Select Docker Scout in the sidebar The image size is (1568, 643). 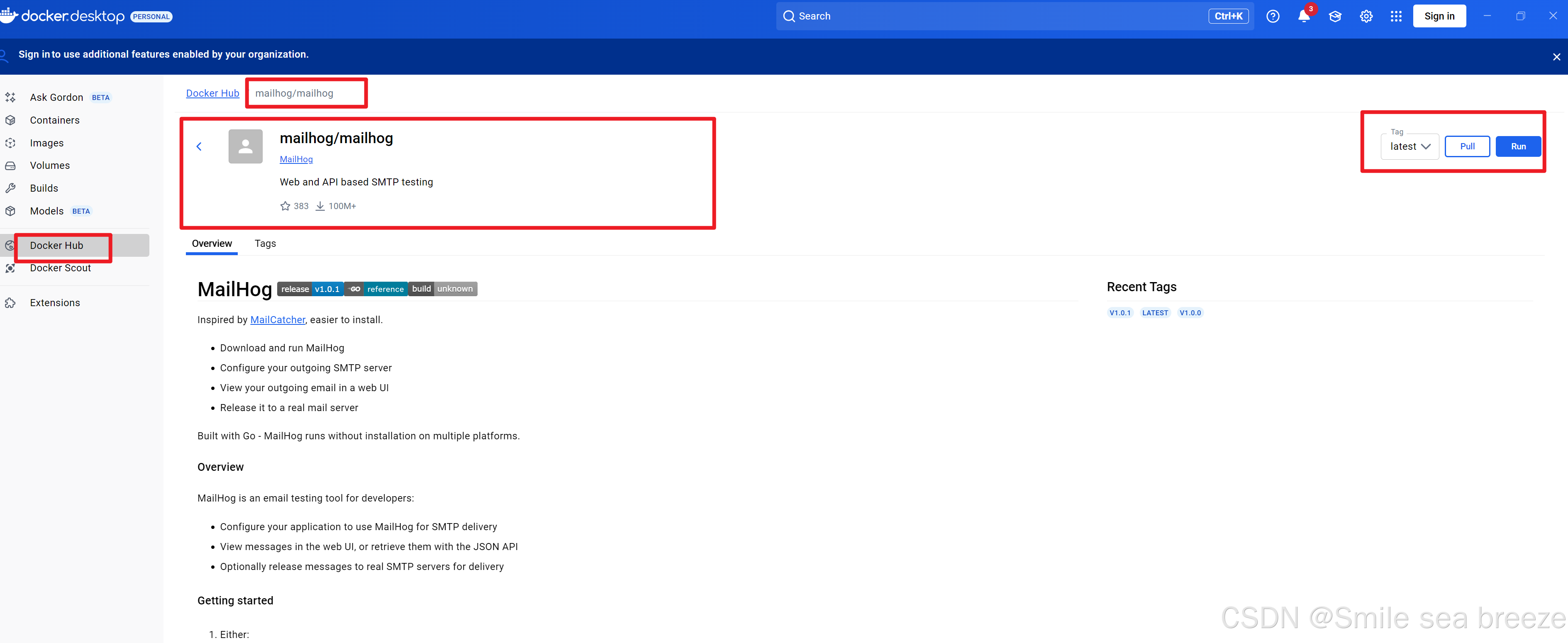point(60,268)
